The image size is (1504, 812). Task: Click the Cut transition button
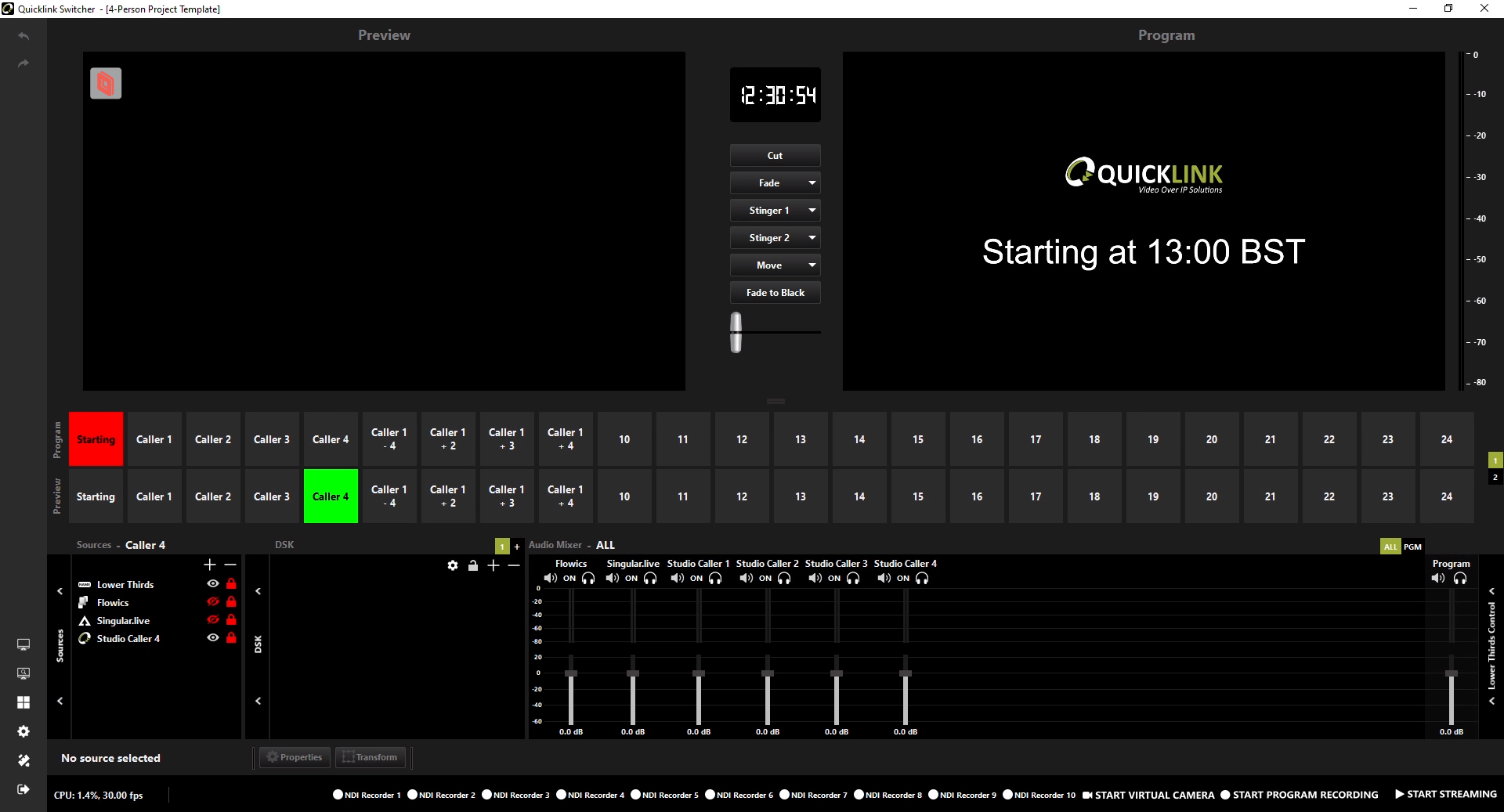coord(775,156)
